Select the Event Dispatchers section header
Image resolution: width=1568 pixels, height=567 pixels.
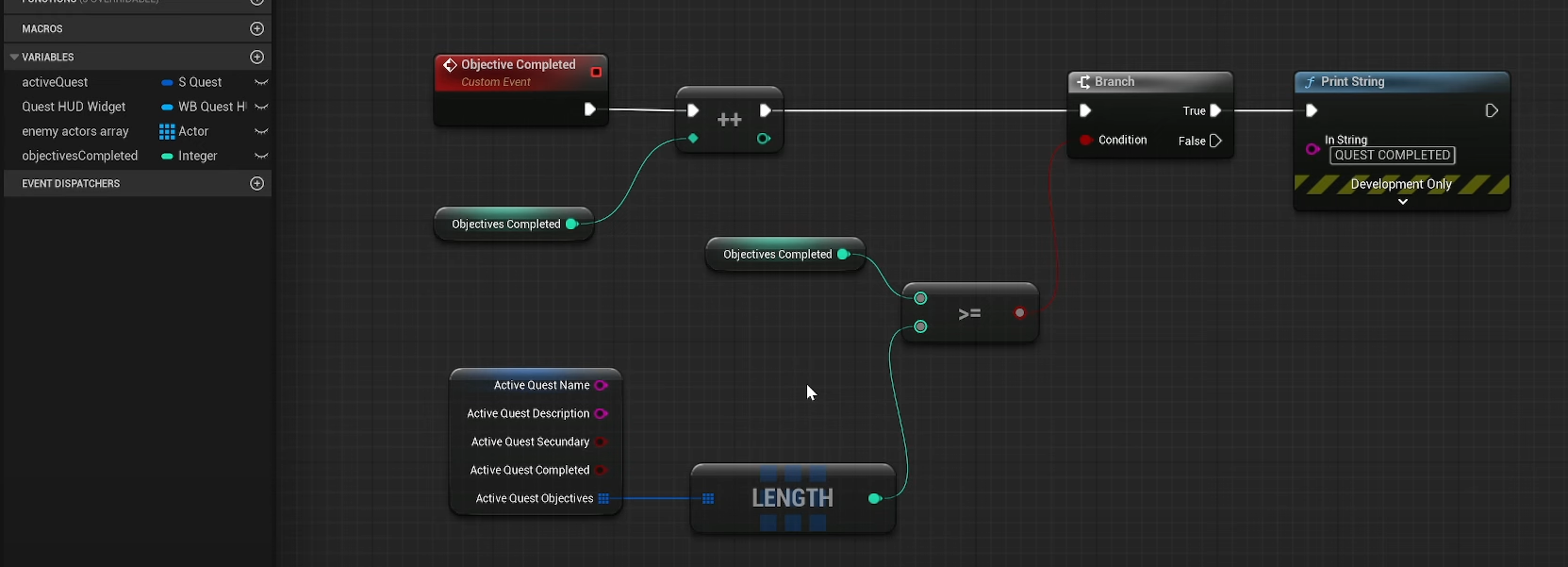pos(71,184)
